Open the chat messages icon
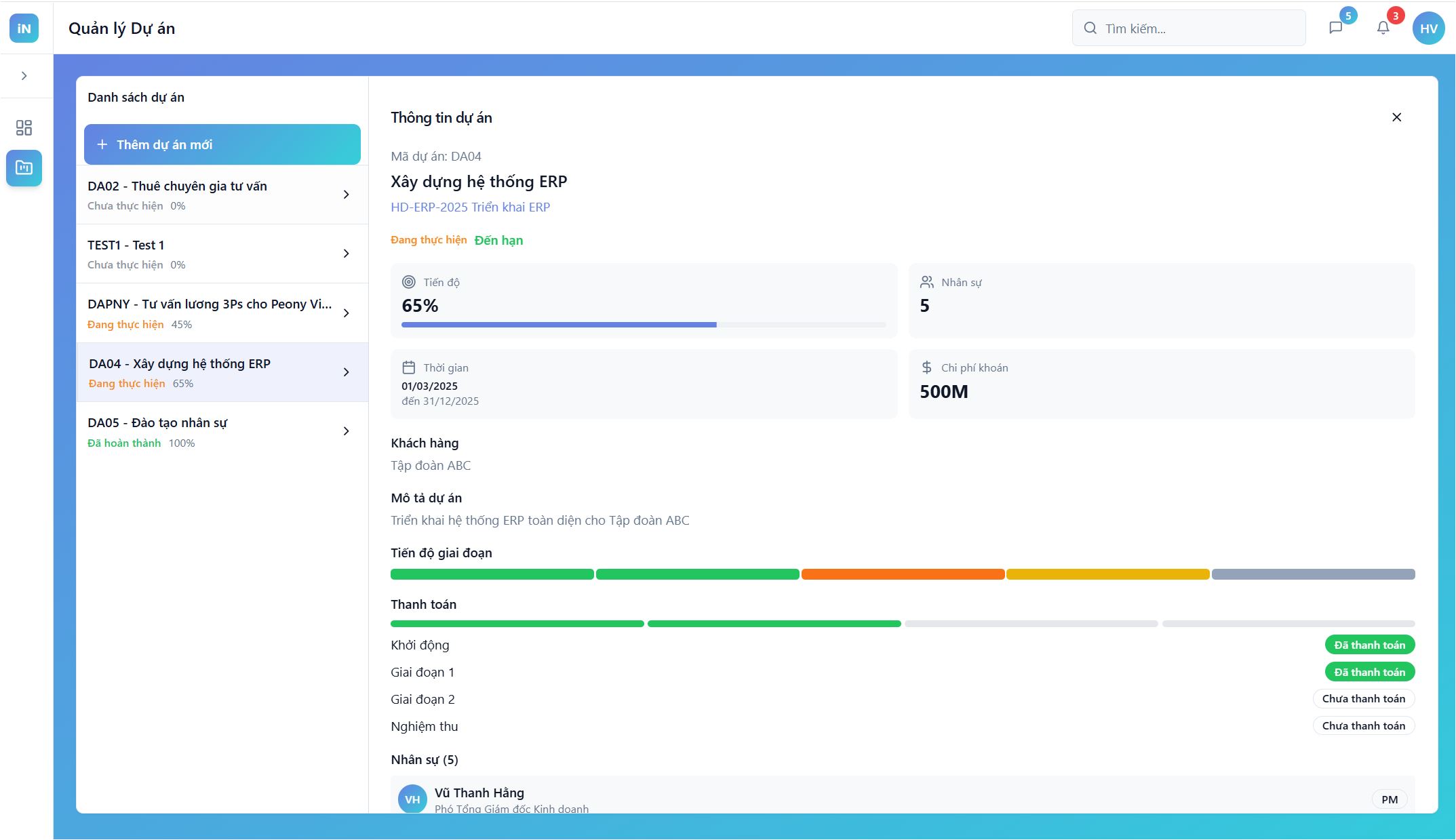1456x840 pixels. (x=1335, y=28)
